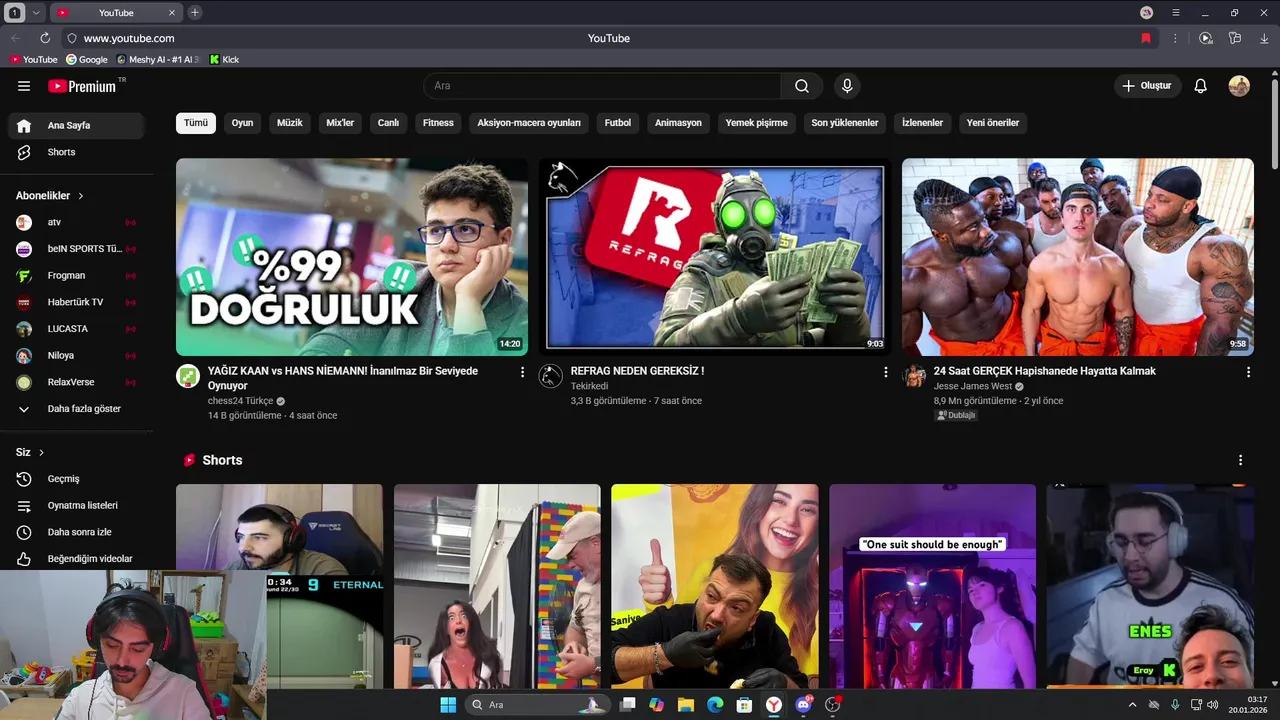Select the Son yüklenenler chip
This screenshot has height=720, width=1280.
click(845, 123)
